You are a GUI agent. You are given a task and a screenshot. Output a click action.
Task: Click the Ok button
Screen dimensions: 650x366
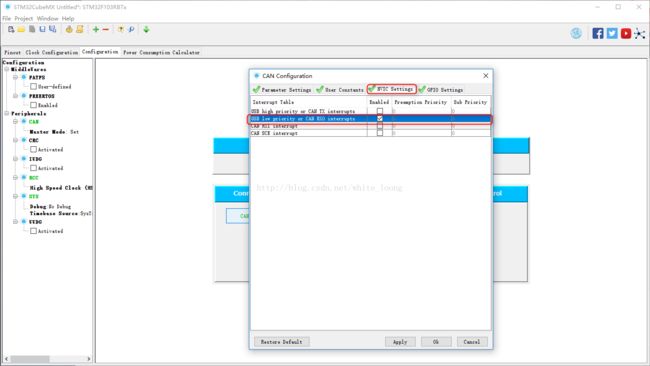tap(436, 342)
